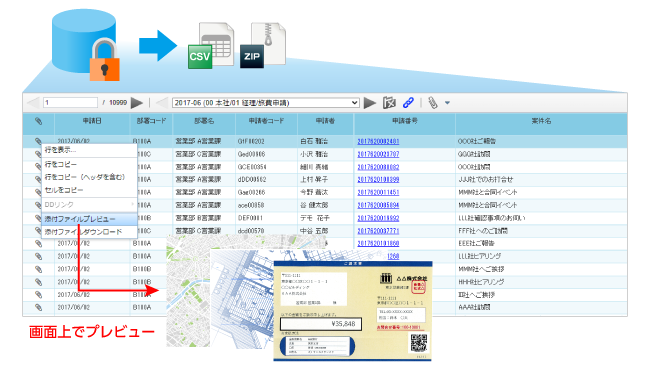Viewport: 650px width, 370px height.
Task: Sort by 部署名 column header
Action: point(204,121)
